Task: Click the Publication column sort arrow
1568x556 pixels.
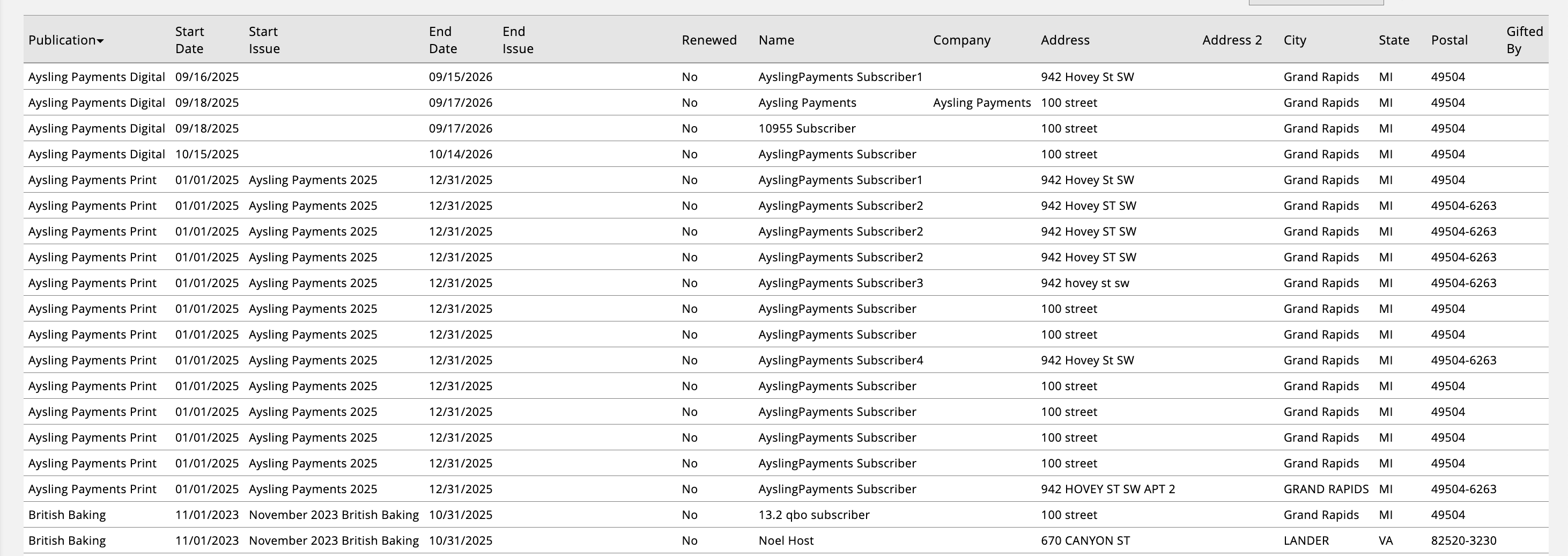Action: tap(100, 41)
